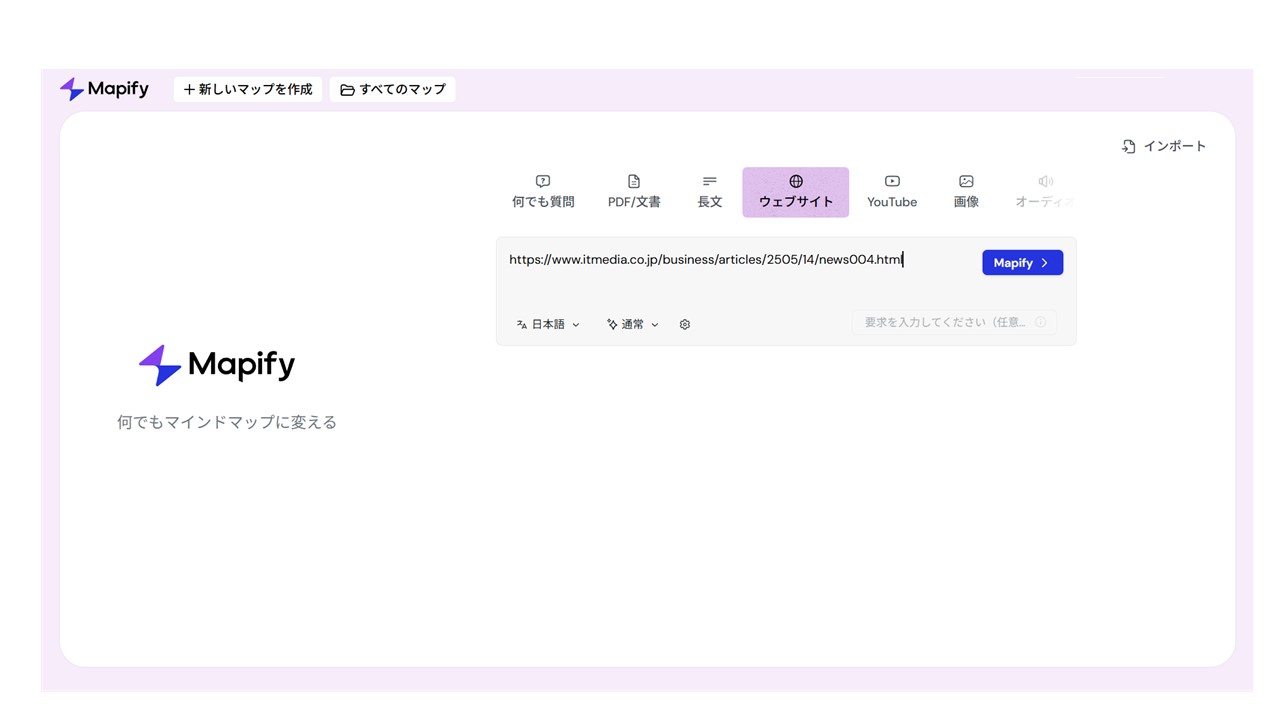Viewport: 1280px width, 720px height.
Task: Open the オーディオ audio tab
Action: pos(1045,192)
